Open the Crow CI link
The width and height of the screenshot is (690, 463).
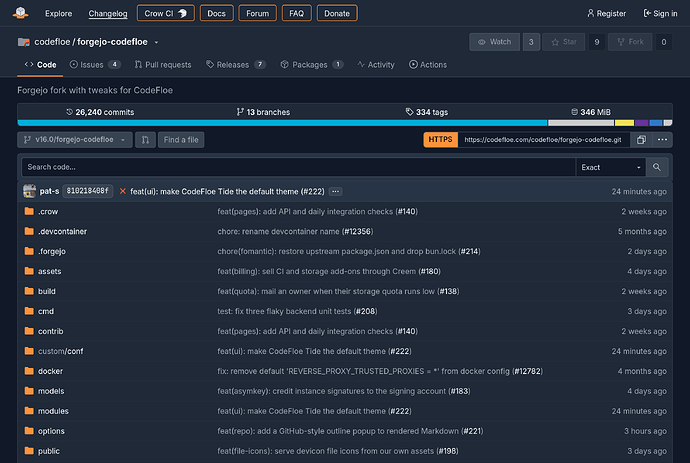(165, 13)
